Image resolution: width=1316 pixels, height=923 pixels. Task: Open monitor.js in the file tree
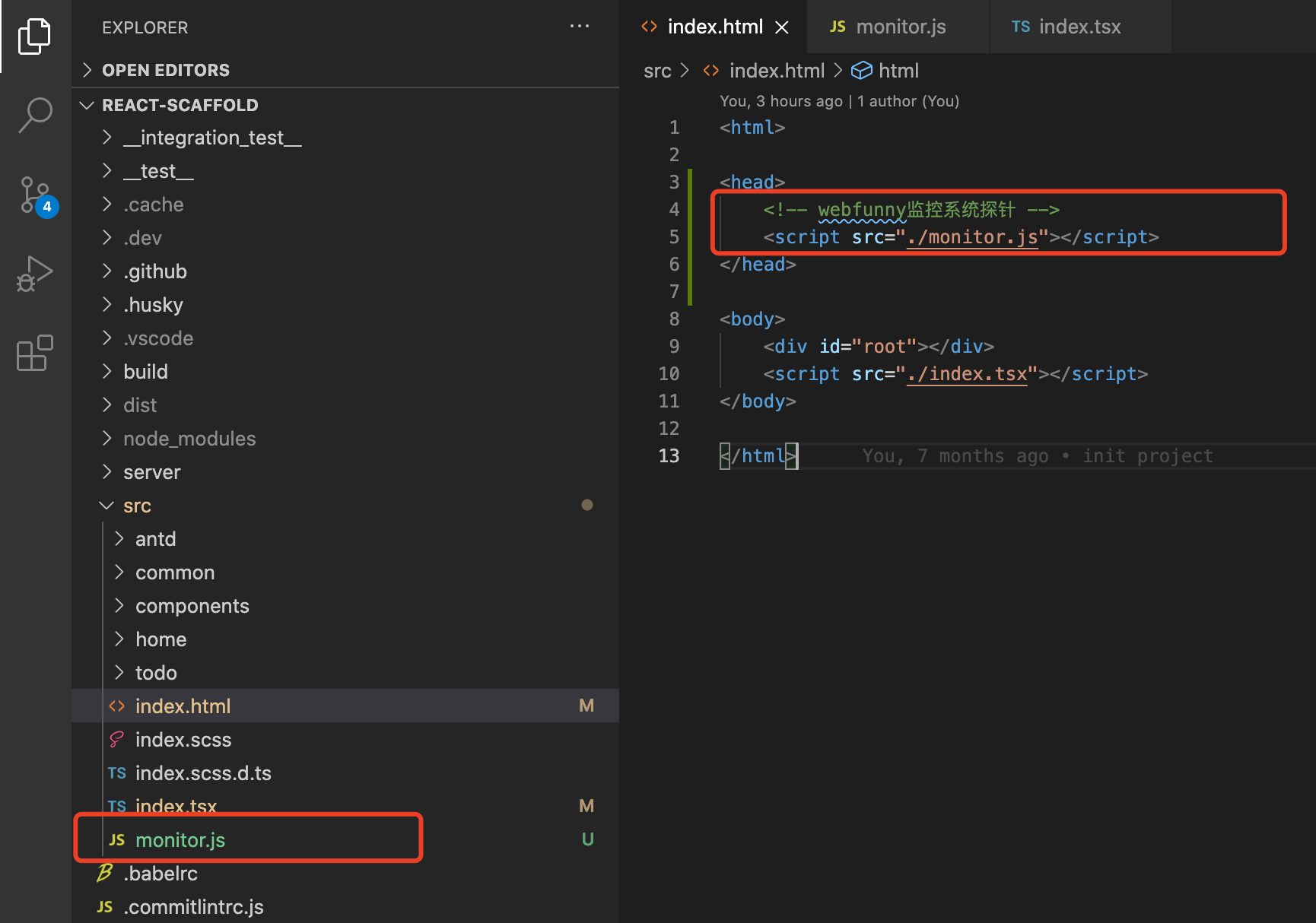pos(180,840)
